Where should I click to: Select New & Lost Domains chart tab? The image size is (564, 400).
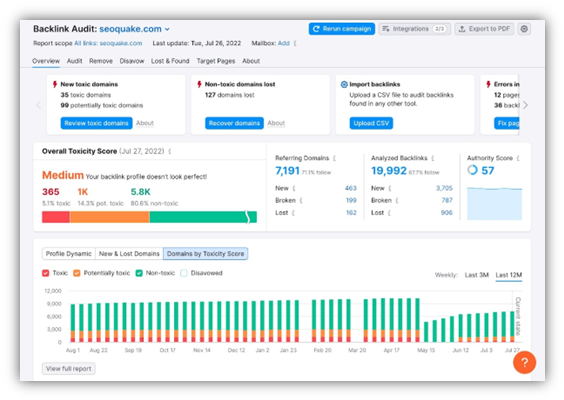(x=129, y=254)
